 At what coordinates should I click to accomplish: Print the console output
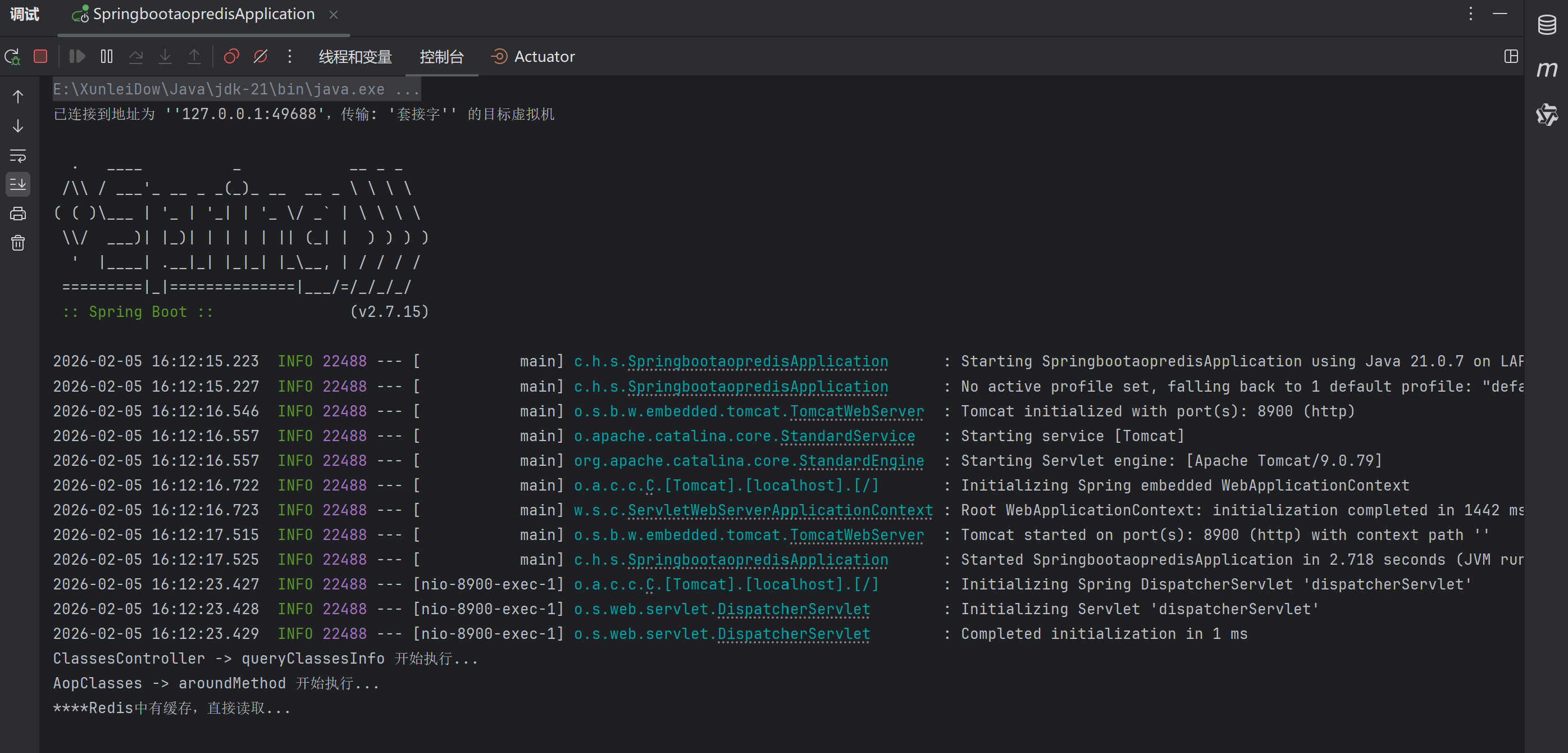tap(19, 214)
